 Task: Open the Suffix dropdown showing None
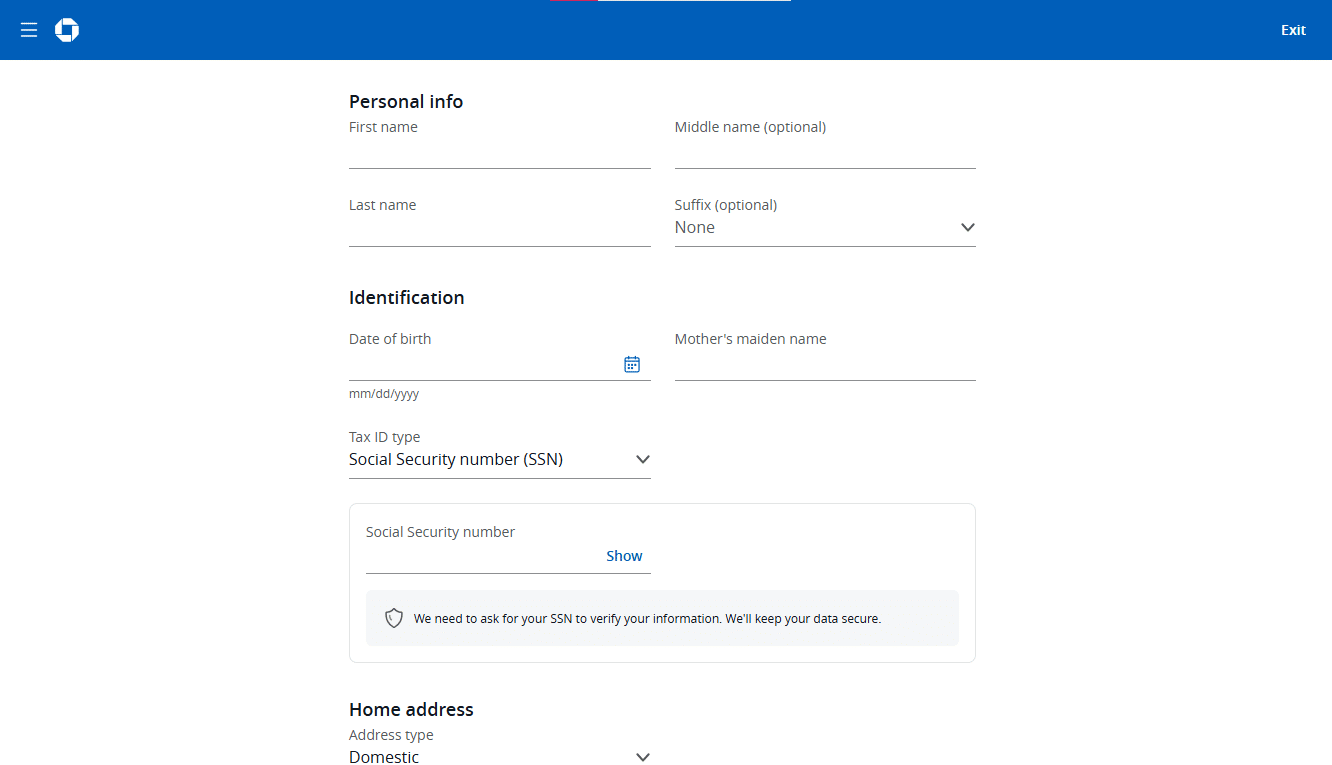[825, 227]
